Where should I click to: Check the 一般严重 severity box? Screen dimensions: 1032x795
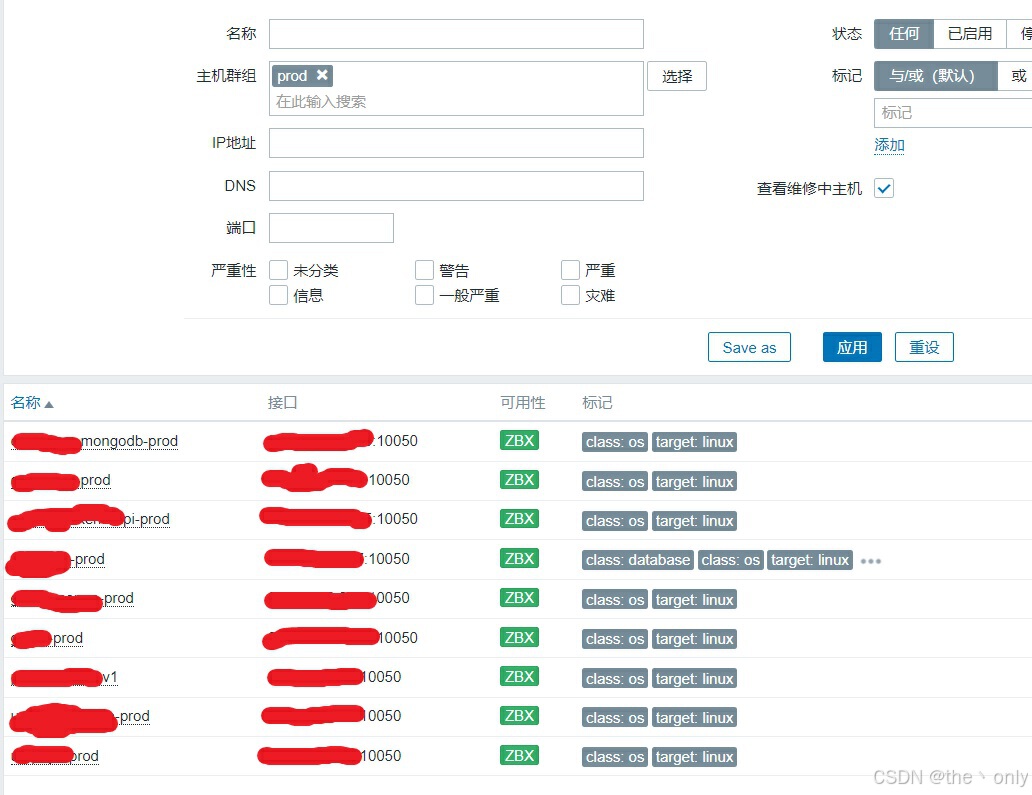coord(425,295)
